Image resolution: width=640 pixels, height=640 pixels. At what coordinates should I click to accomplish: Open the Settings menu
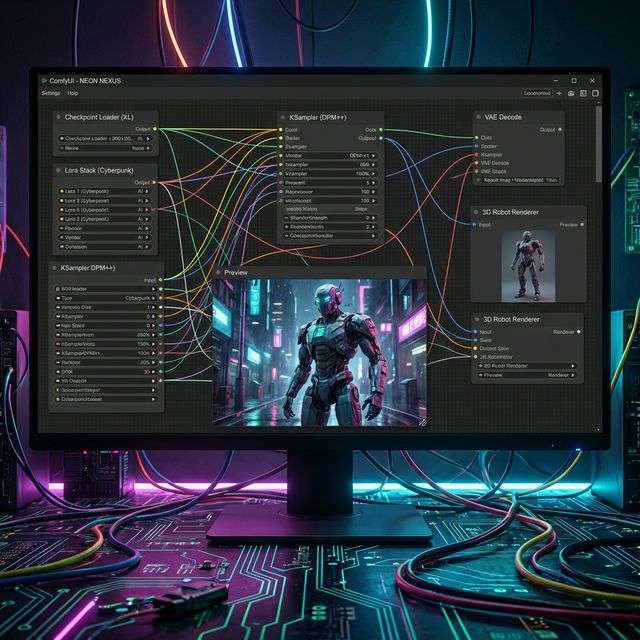pos(51,93)
